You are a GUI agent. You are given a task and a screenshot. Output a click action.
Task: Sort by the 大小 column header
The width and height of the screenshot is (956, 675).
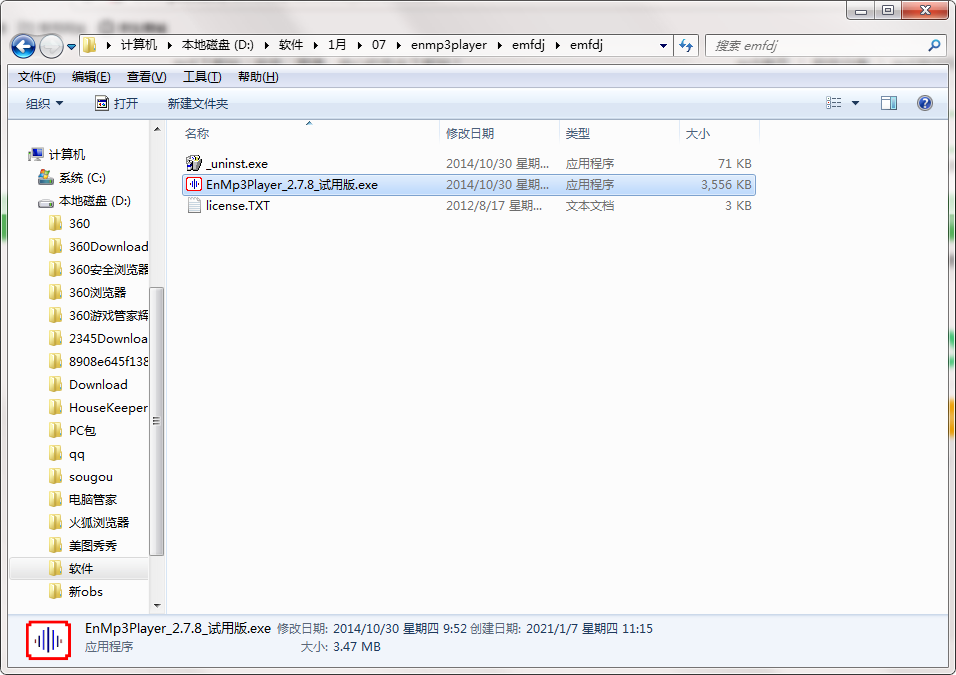[697, 134]
